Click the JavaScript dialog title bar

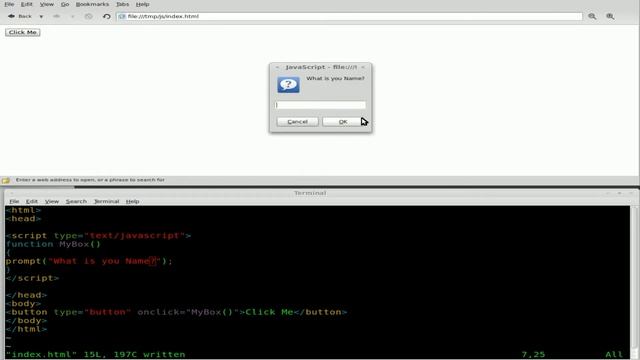[x=320, y=67]
